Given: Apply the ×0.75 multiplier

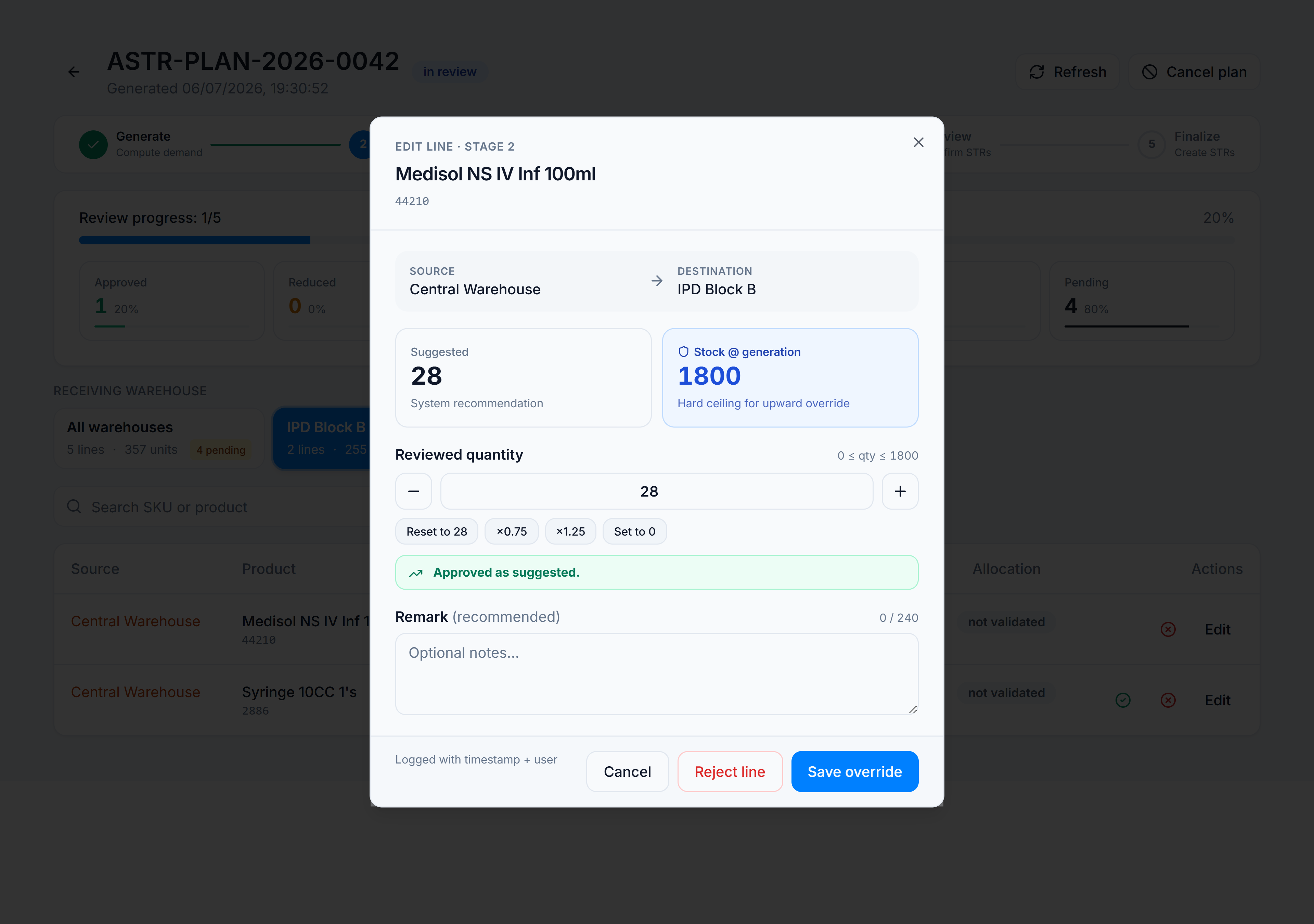Looking at the screenshot, I should pyautogui.click(x=512, y=531).
